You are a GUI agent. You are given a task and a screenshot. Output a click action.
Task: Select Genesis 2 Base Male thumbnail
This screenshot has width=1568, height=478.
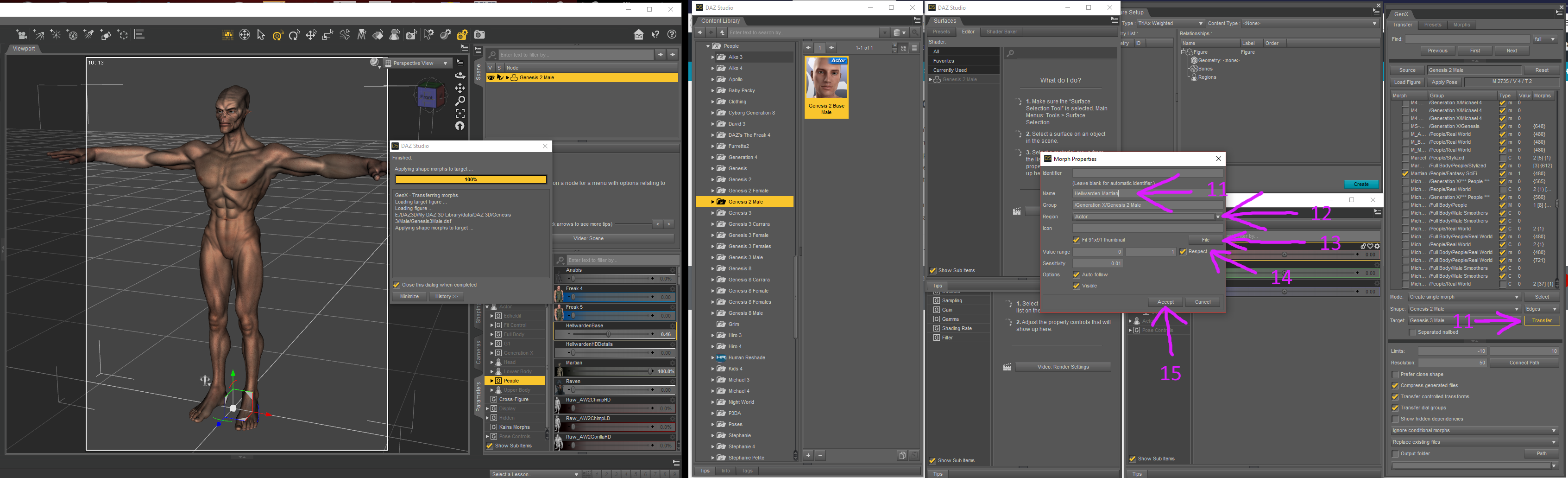point(826,87)
